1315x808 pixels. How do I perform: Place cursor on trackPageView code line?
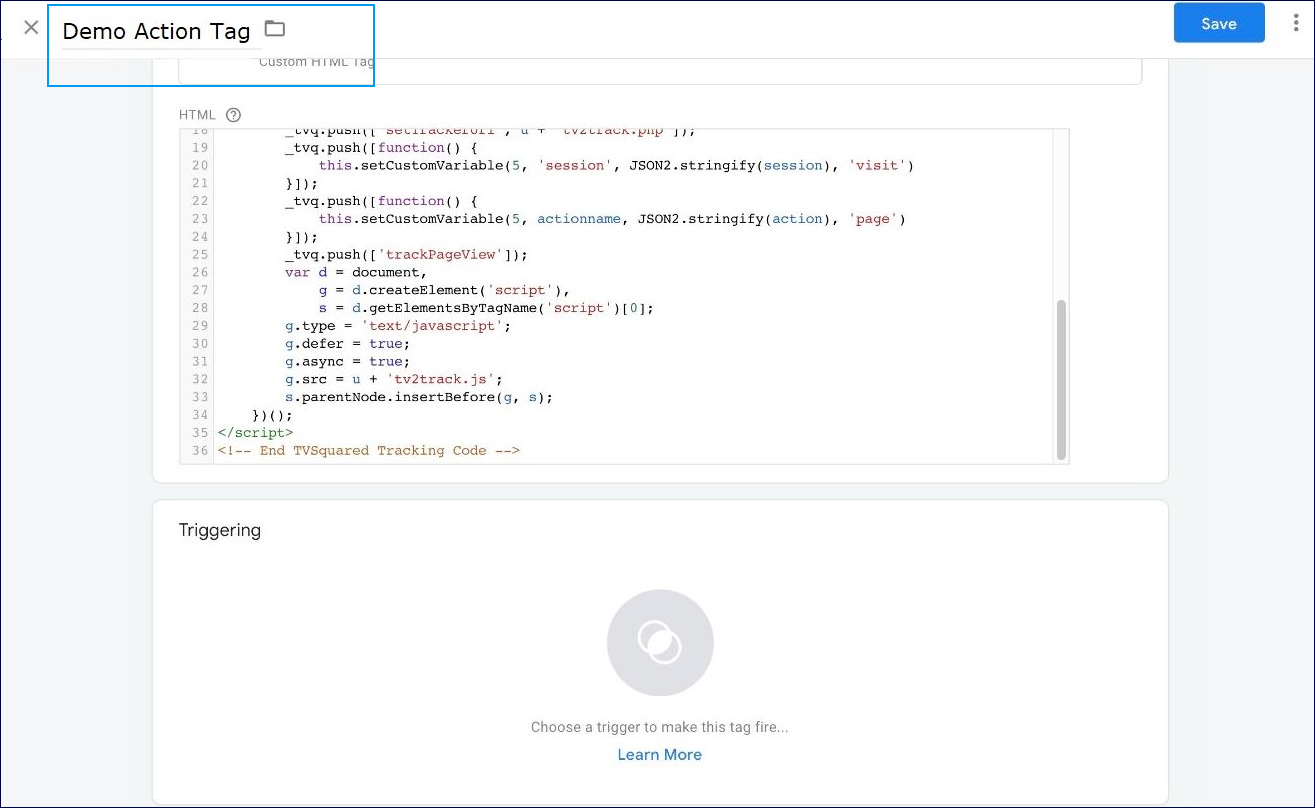coord(406,254)
